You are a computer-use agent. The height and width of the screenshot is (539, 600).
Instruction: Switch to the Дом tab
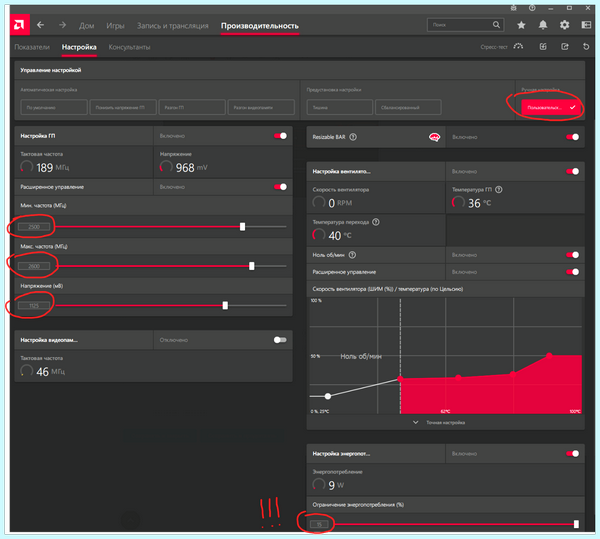point(86,26)
